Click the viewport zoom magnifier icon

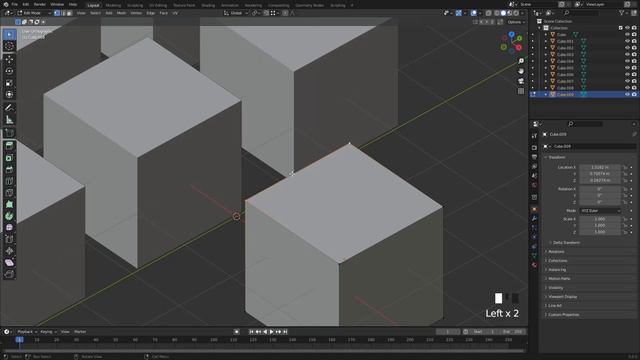tap(521, 61)
